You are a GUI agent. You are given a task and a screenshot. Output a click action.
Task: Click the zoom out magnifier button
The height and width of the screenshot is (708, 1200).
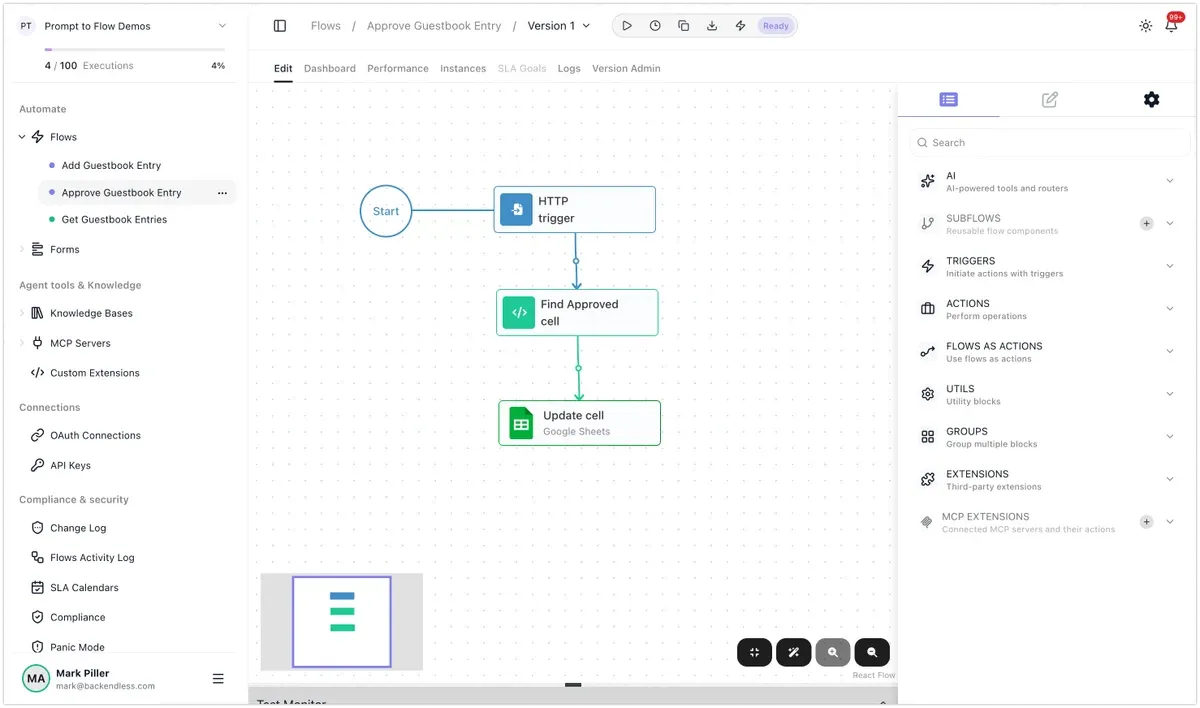872,652
